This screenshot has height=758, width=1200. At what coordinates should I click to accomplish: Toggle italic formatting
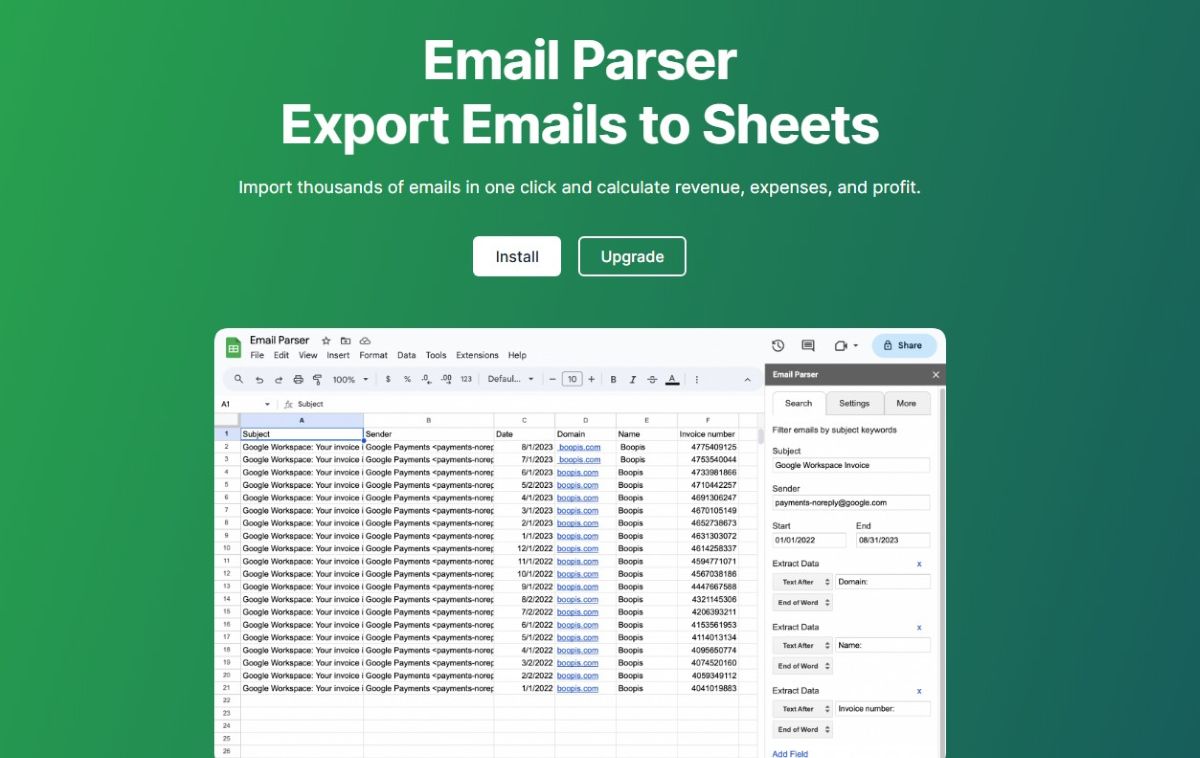pyautogui.click(x=633, y=378)
